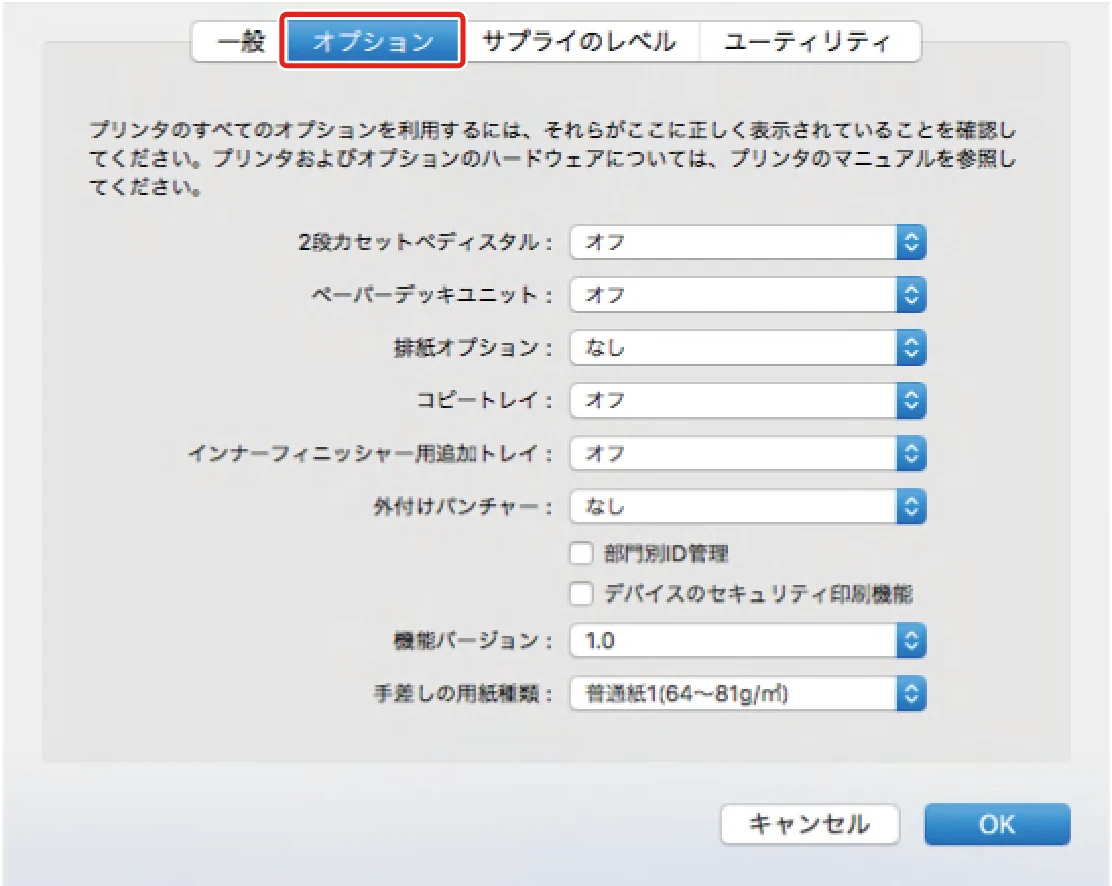This screenshot has width=1112, height=886.
Task: Click the インナーフィニッシャー用追加トレイ label
Action: pos(369,453)
